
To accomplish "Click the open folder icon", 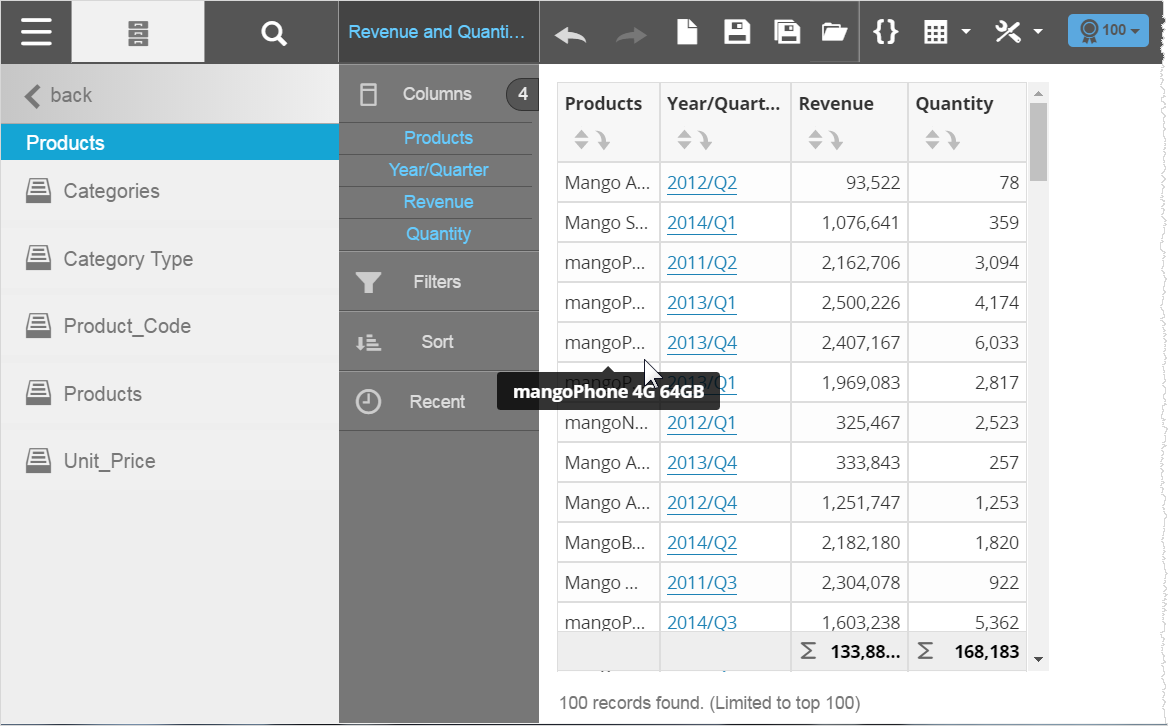I will (x=834, y=32).
